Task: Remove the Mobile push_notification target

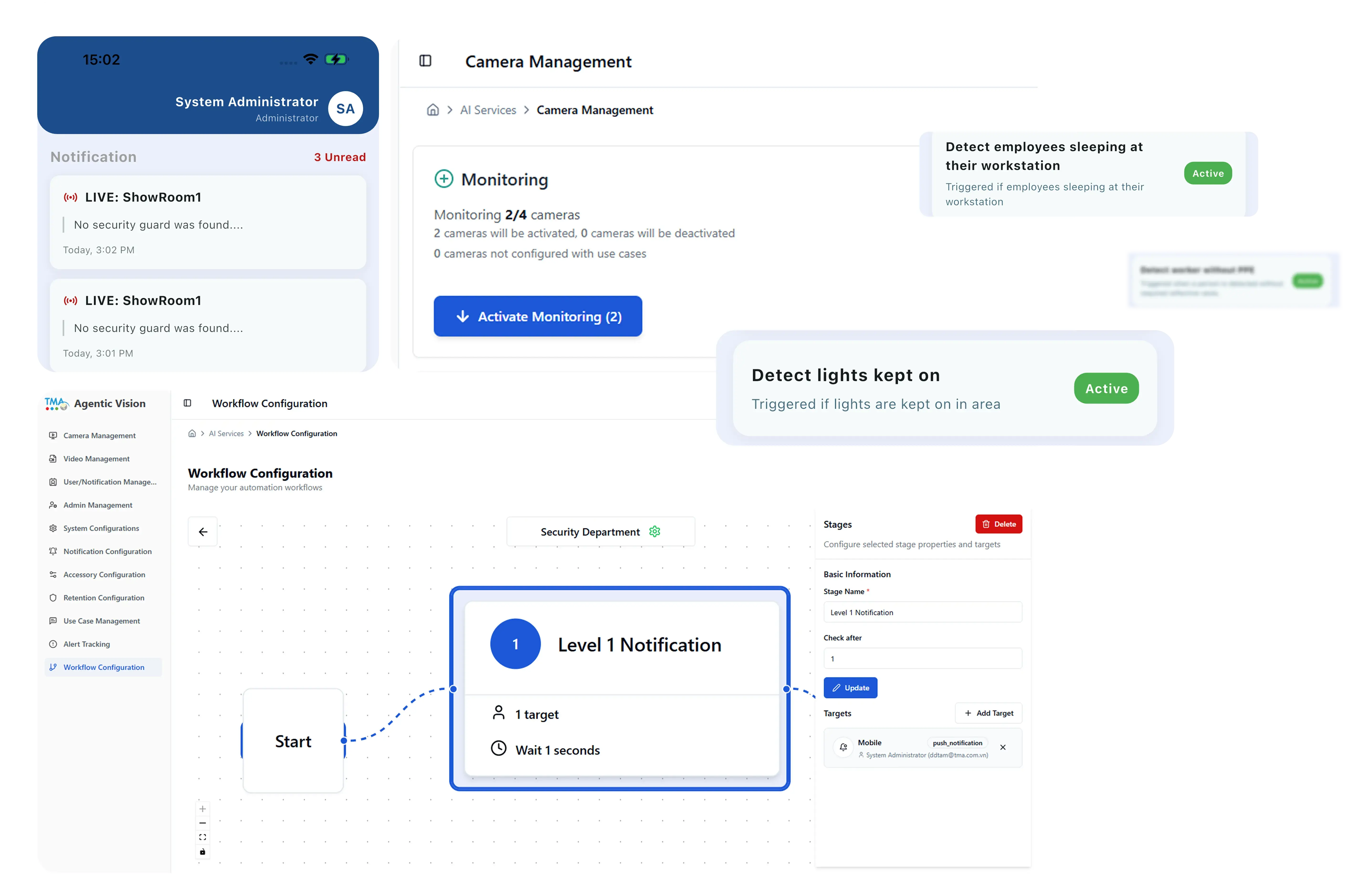Action: coord(1003,747)
